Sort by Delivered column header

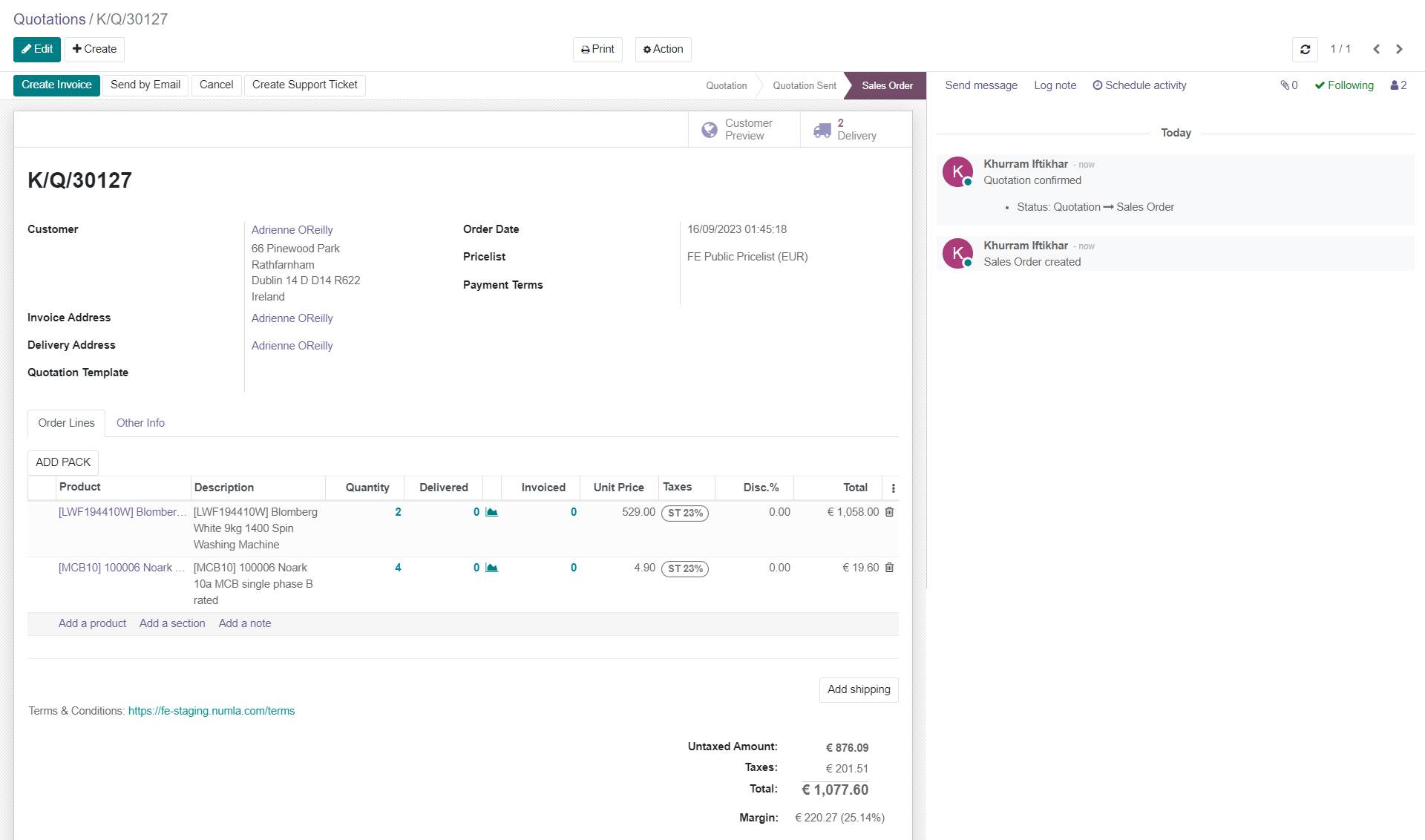point(443,488)
